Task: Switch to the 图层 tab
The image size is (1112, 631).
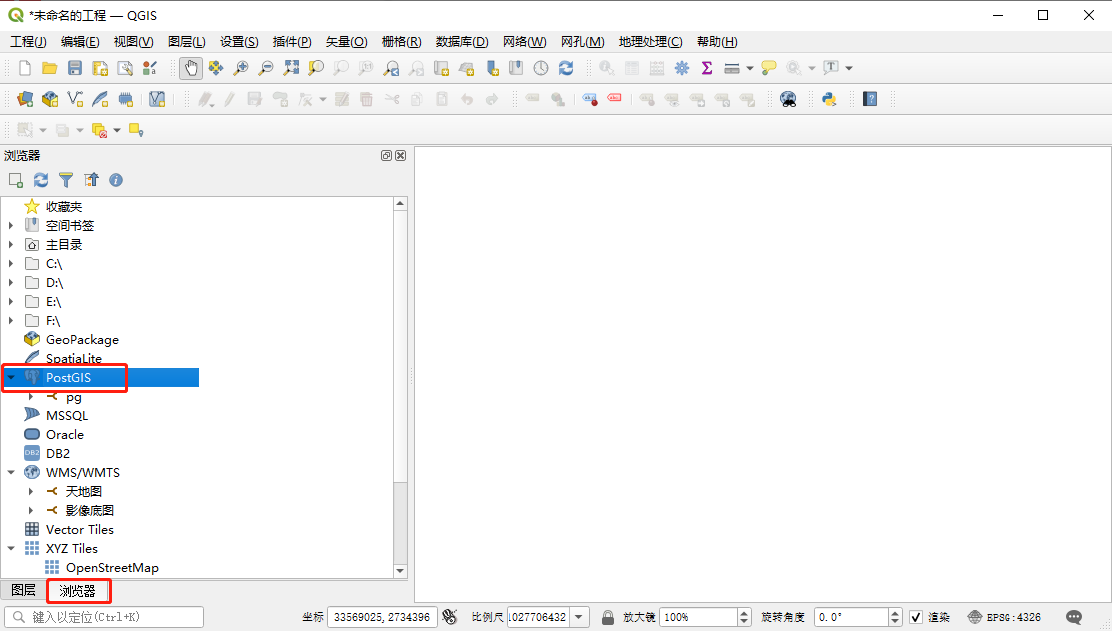Action: click(23, 590)
